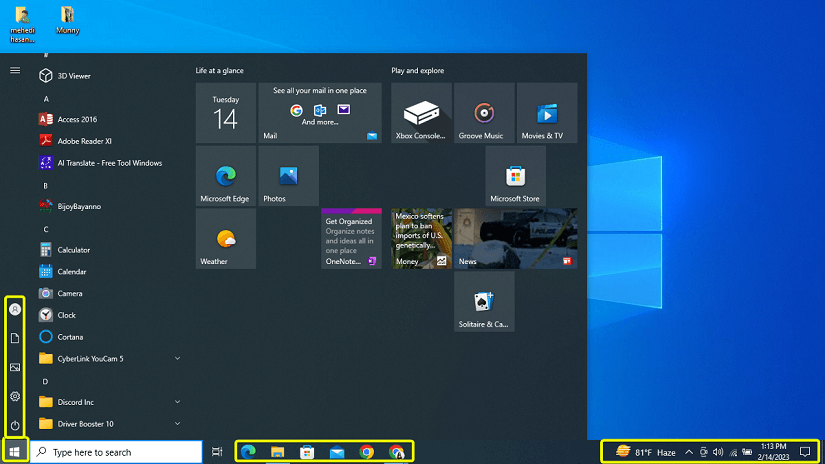Open Task View on the taskbar

[217, 452]
